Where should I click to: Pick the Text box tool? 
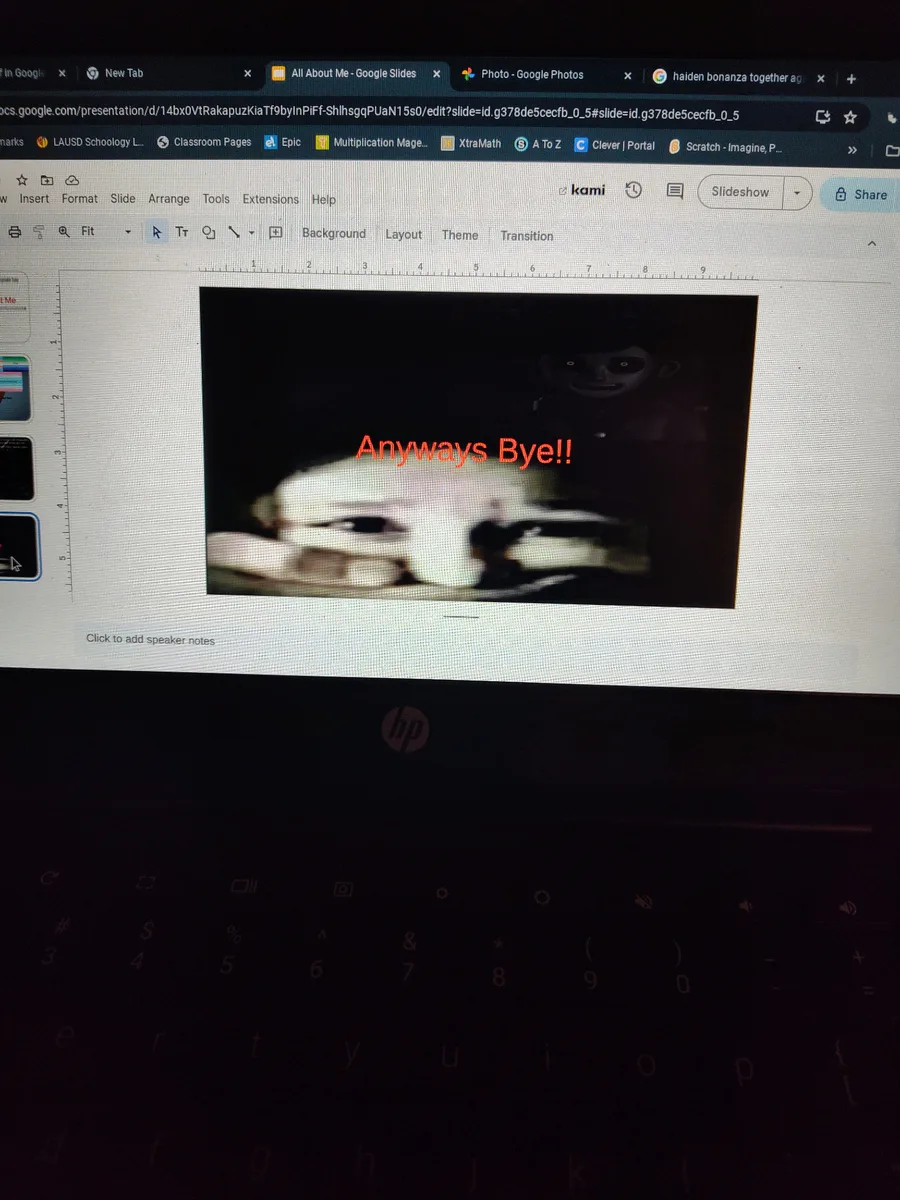pos(182,232)
